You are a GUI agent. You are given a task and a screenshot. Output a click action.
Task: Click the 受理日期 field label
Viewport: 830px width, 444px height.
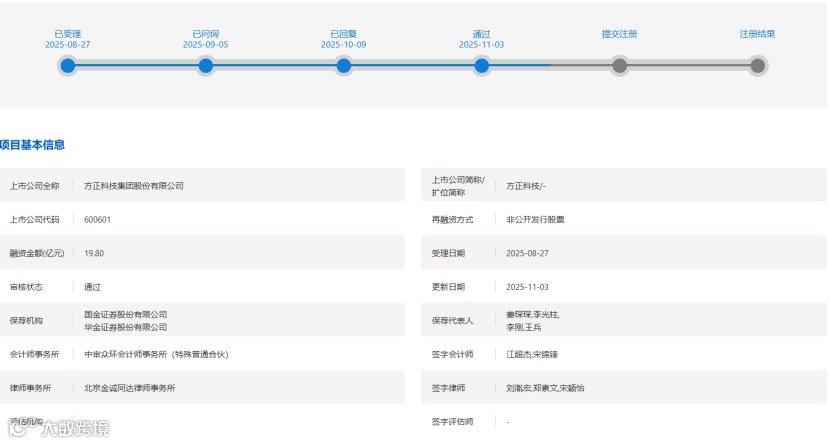coord(448,253)
